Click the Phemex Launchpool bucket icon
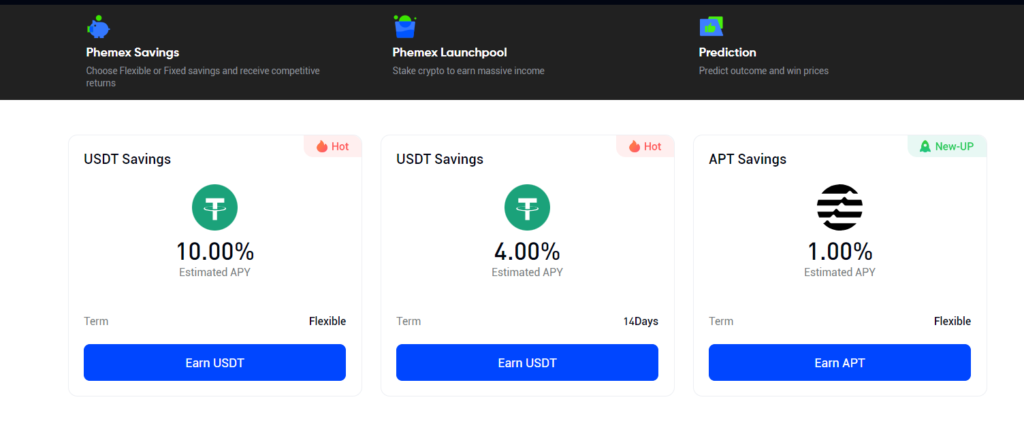 point(405,27)
